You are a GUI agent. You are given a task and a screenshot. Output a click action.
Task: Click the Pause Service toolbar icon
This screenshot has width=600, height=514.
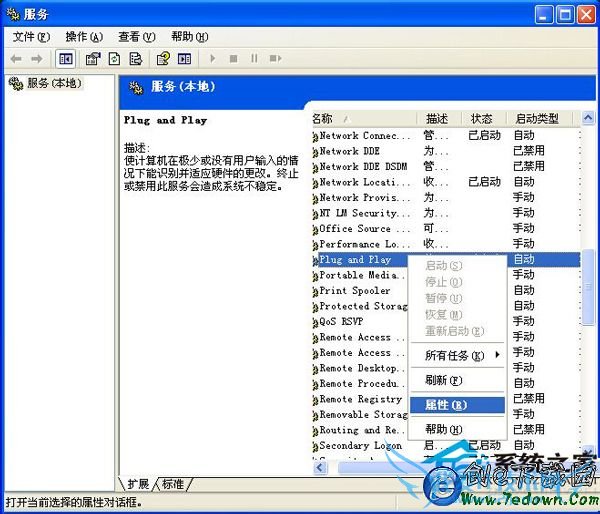(254, 59)
